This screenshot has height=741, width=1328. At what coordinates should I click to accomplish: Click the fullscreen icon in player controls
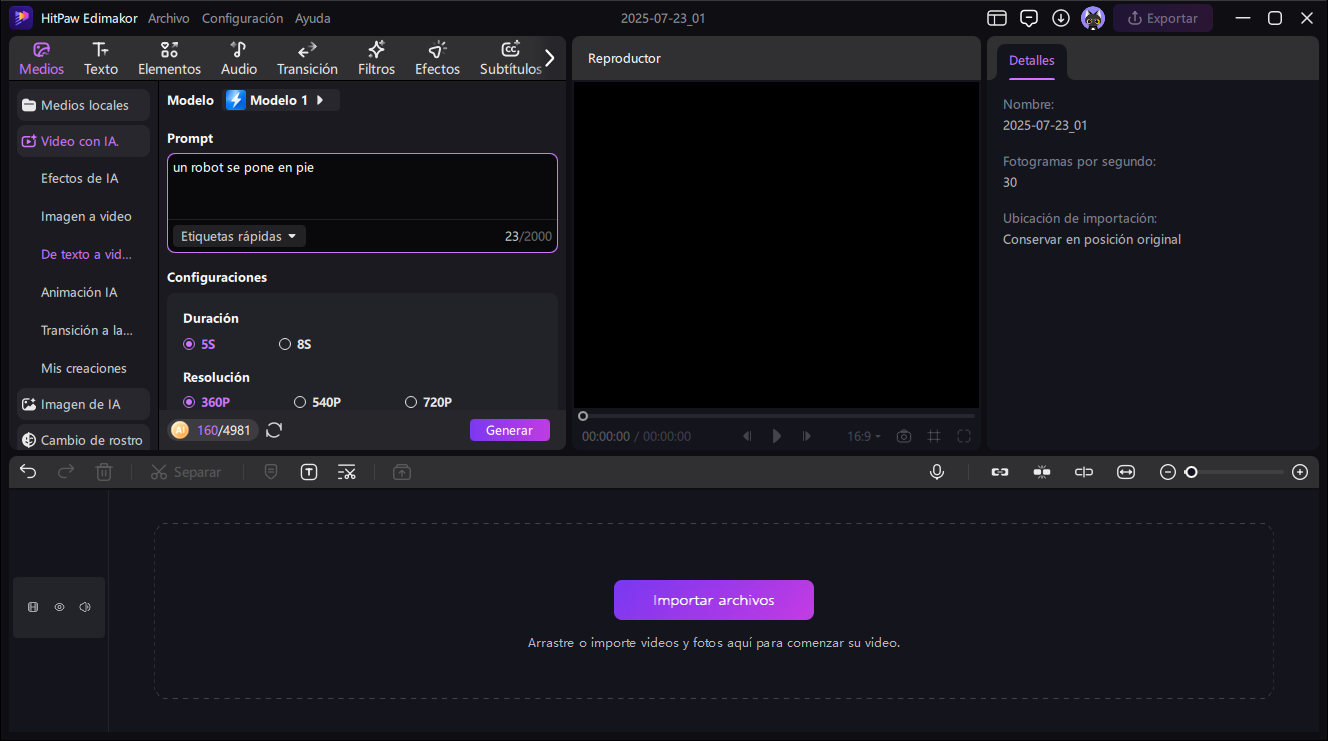click(964, 436)
